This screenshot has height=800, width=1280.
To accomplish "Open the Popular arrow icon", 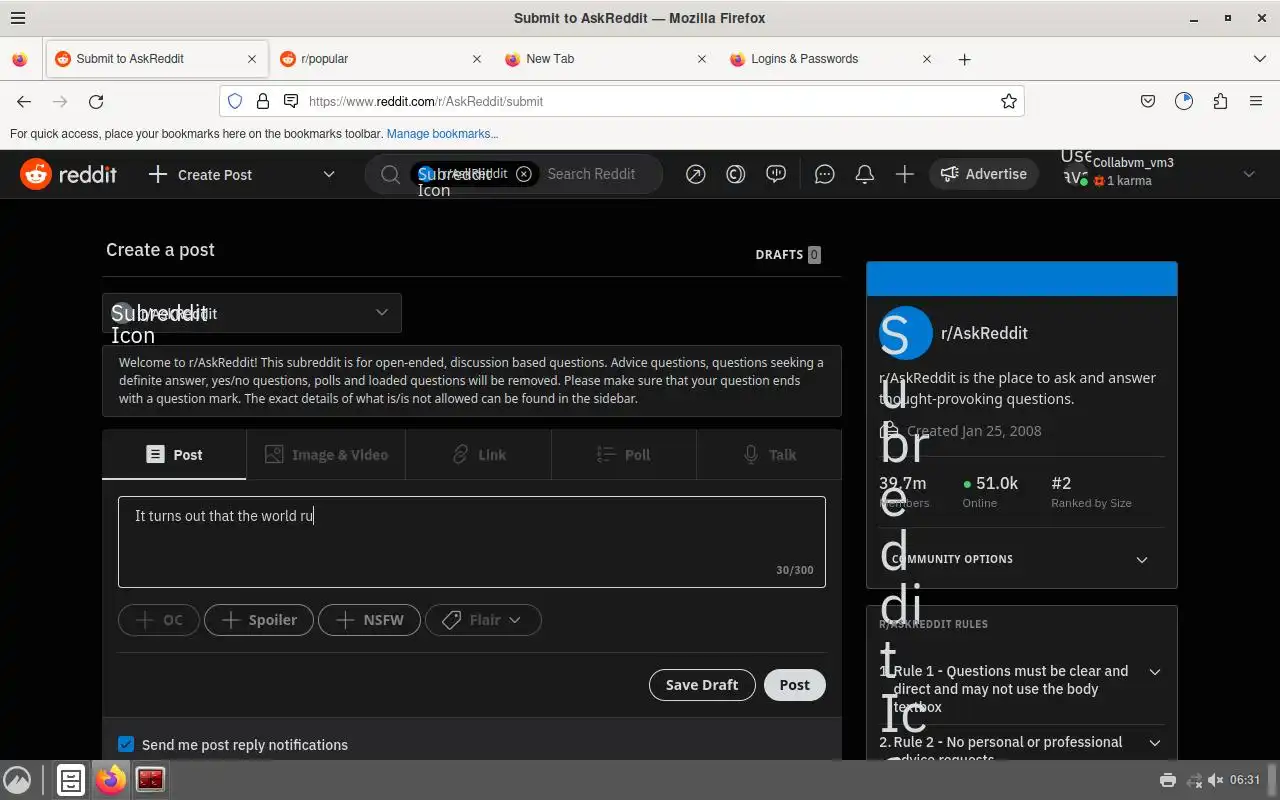I will [695, 174].
